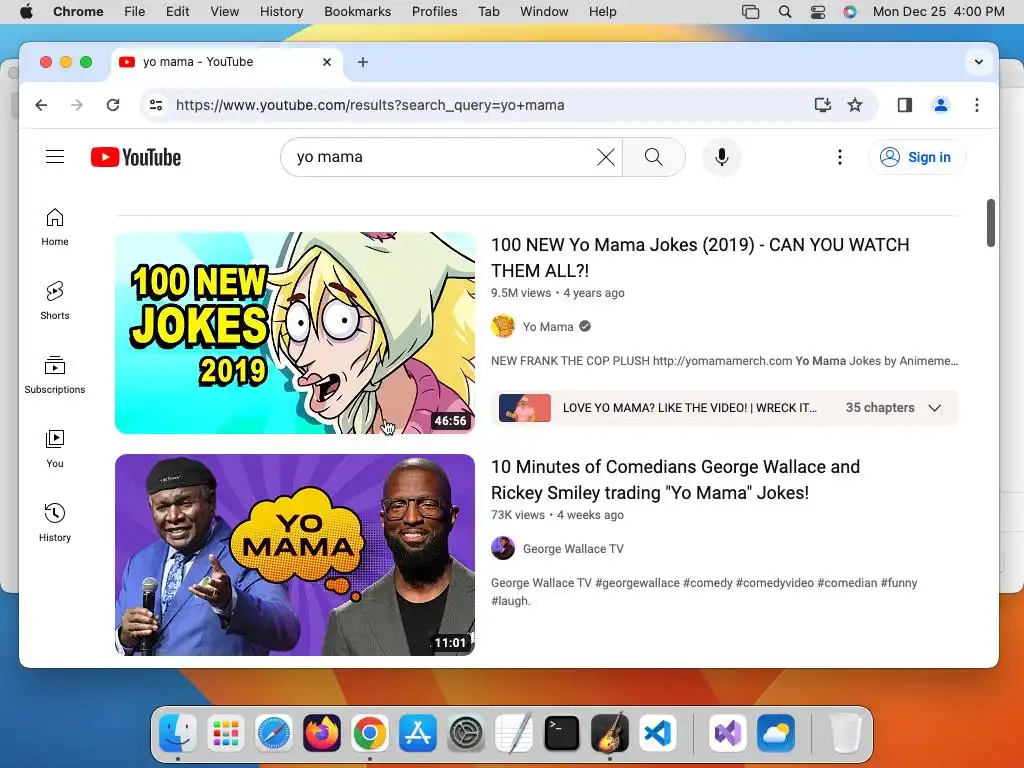The height and width of the screenshot is (768, 1024).
Task: Open Shorts in the sidebar
Action: click(55, 300)
